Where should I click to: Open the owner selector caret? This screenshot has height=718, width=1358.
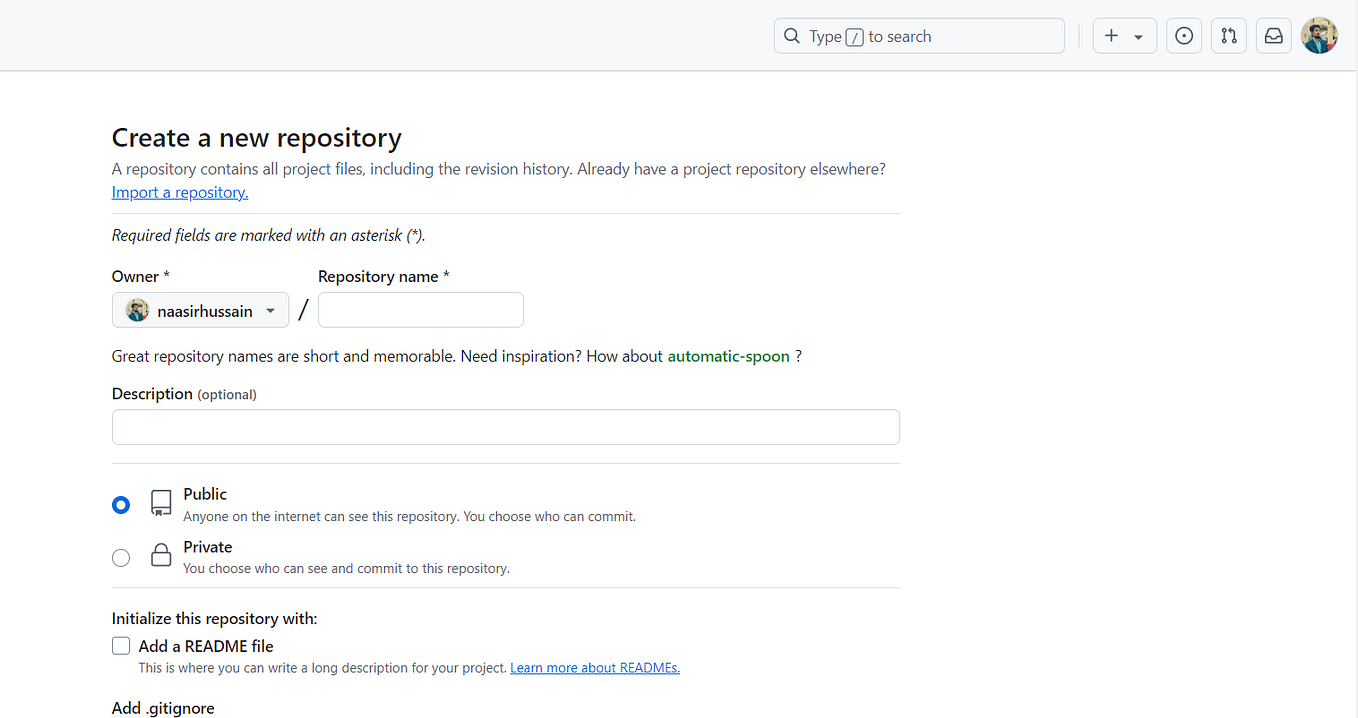(x=271, y=310)
